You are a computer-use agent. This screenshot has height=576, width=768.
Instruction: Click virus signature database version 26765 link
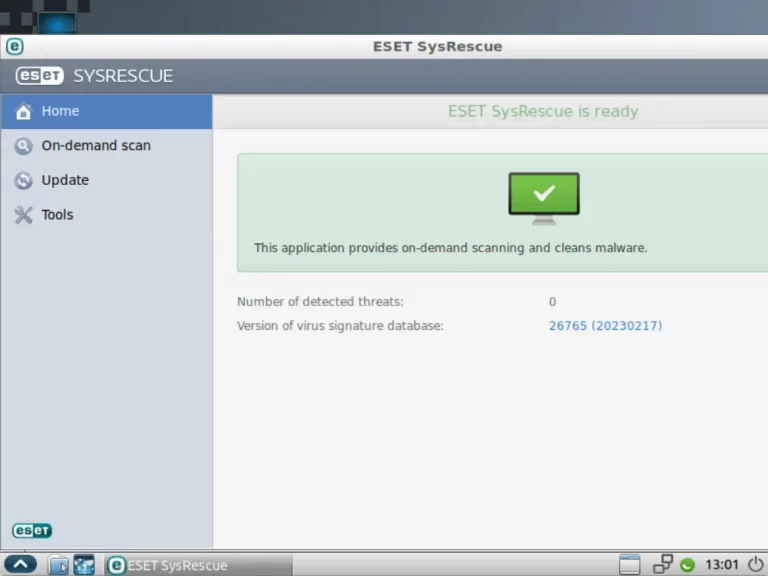click(x=605, y=326)
